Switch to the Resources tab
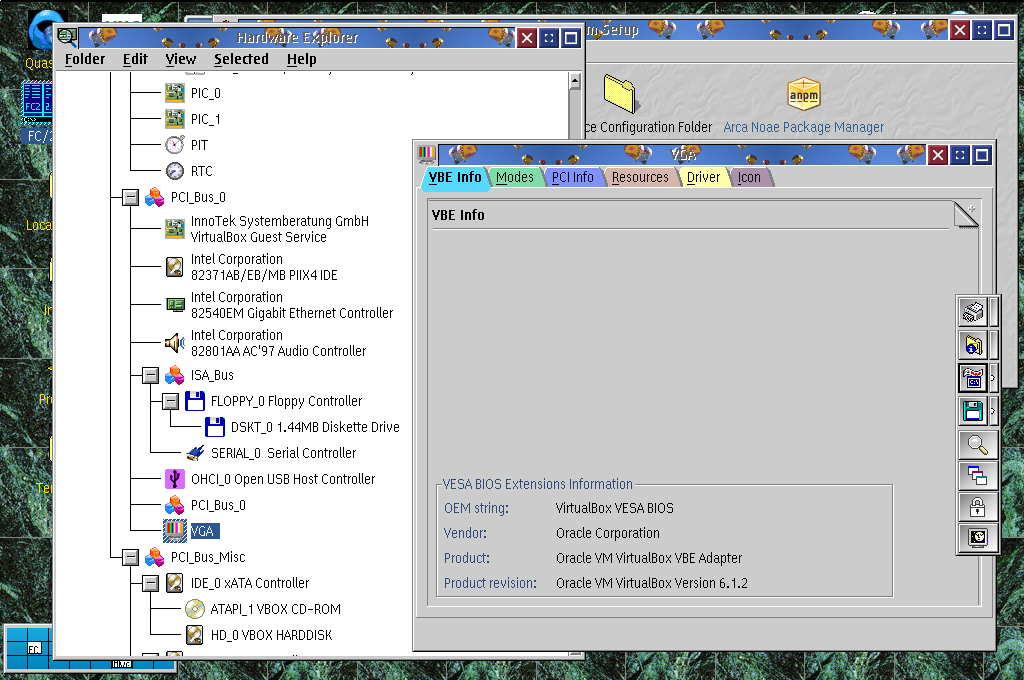This screenshot has height=680, width=1024. [640, 177]
